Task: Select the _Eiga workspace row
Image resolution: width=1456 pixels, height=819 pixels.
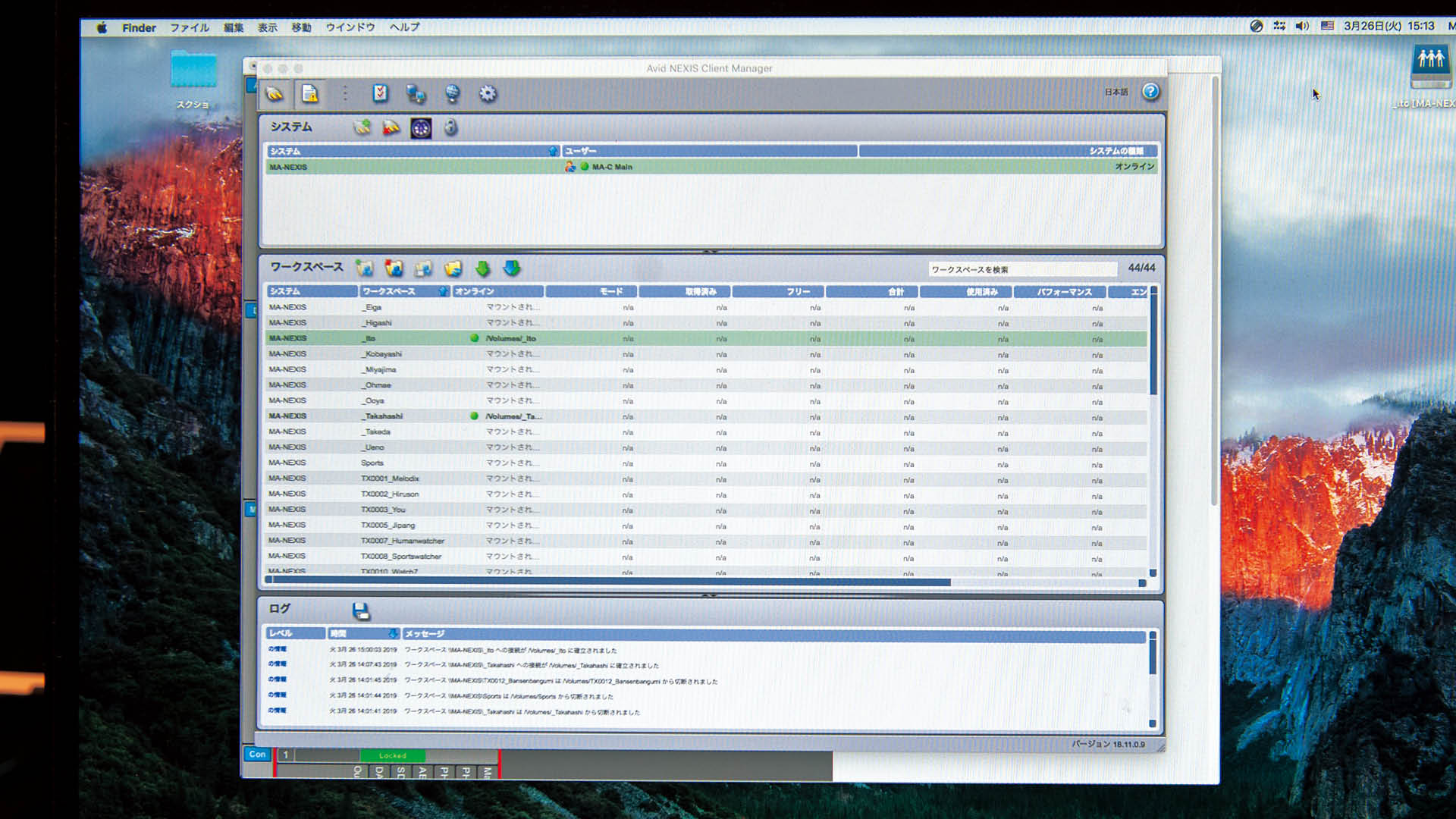Action: [x=706, y=307]
